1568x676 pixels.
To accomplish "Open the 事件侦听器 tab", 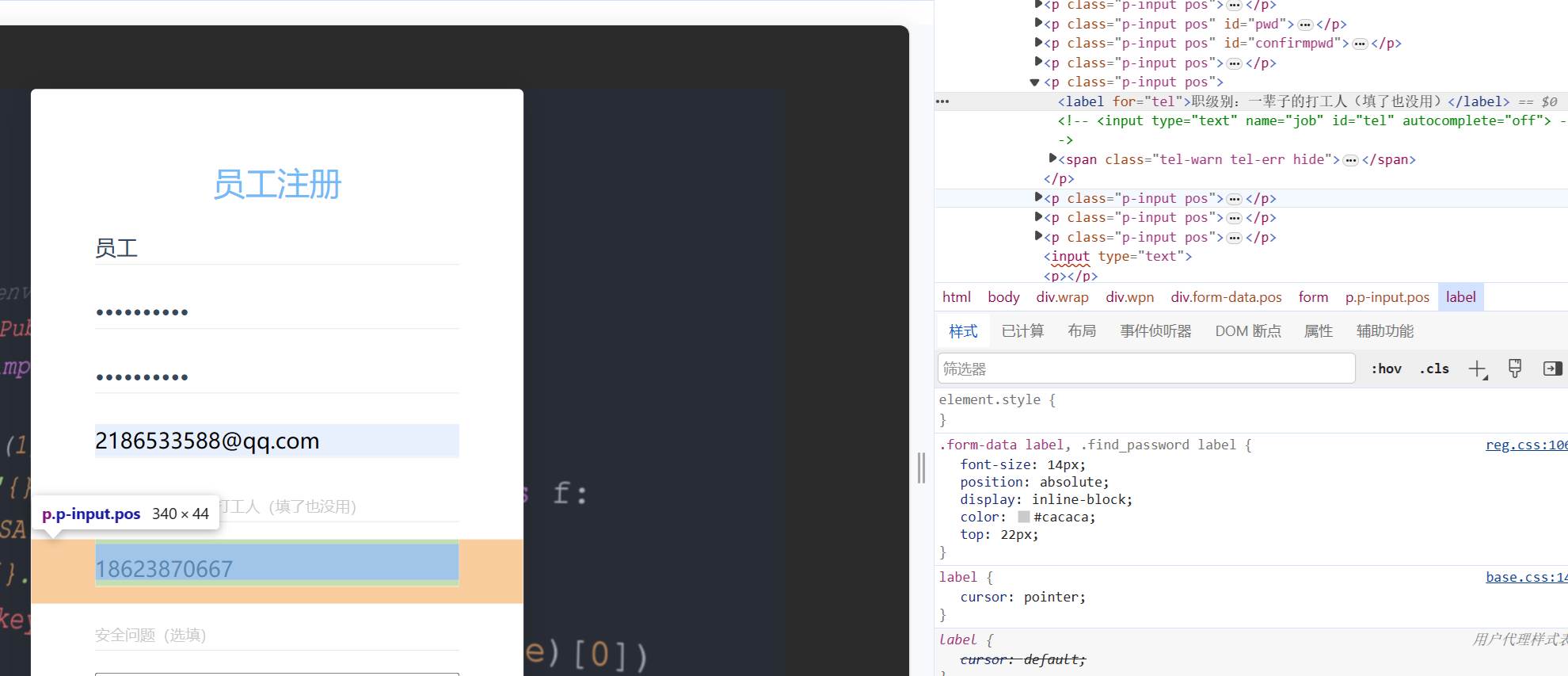I will [x=1155, y=331].
